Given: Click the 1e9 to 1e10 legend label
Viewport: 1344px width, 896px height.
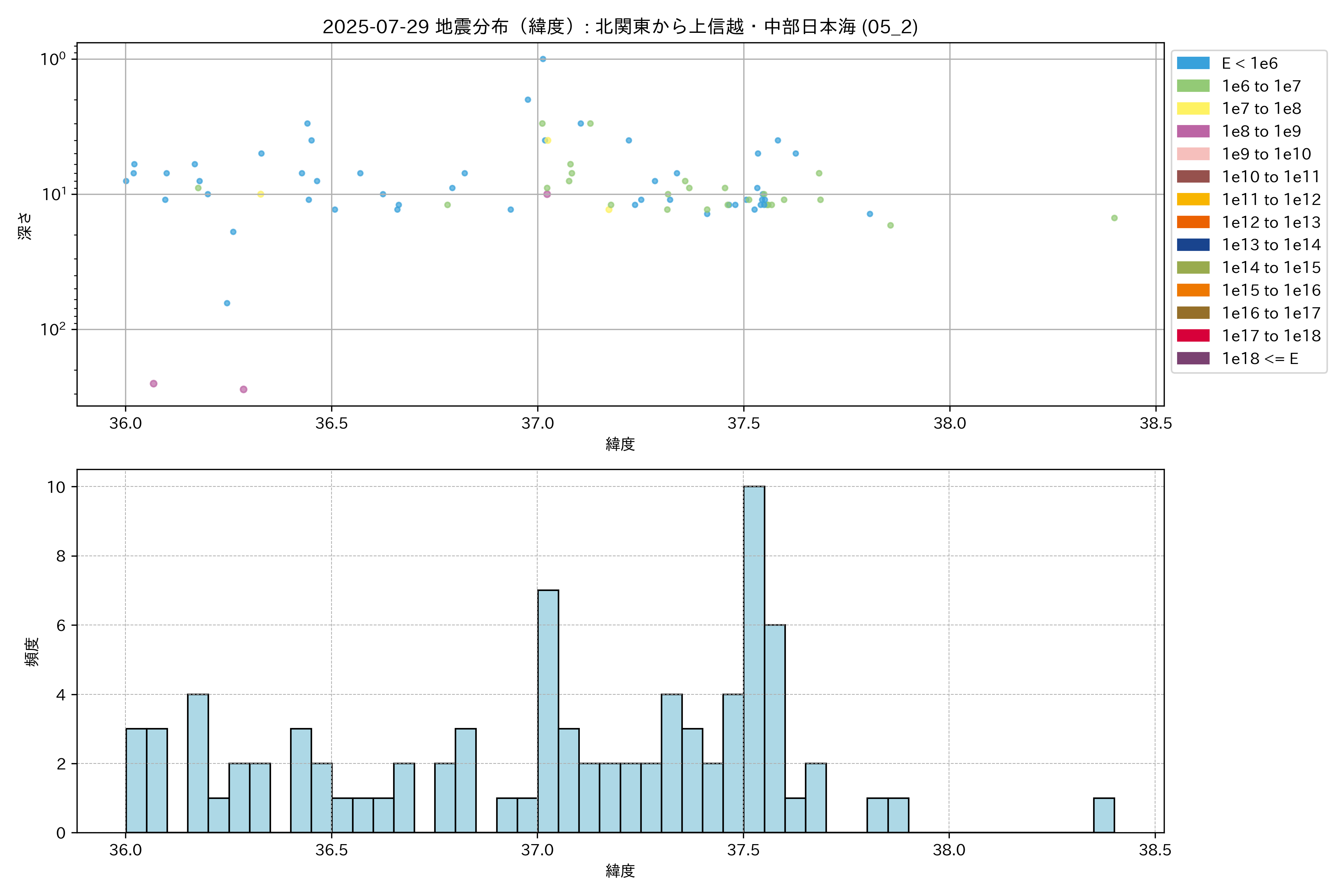Looking at the screenshot, I should [x=1266, y=154].
